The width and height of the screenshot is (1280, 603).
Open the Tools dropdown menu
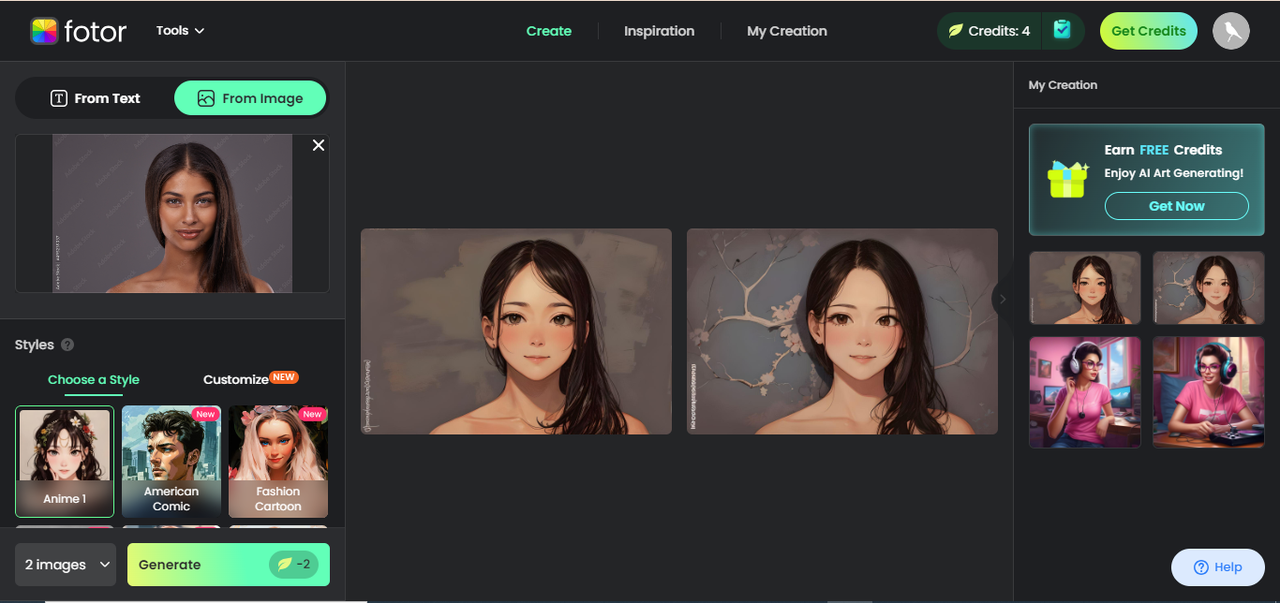(x=180, y=31)
